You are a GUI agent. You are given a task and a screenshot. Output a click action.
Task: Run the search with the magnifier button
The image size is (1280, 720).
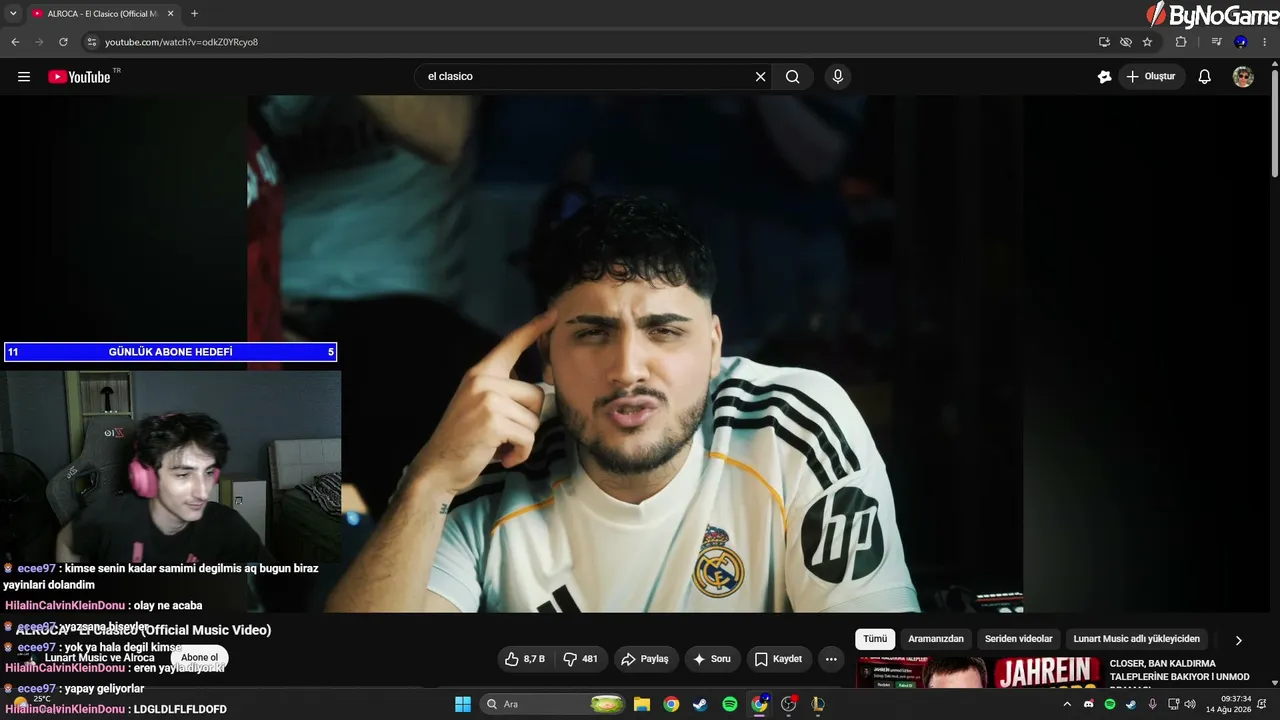(793, 77)
